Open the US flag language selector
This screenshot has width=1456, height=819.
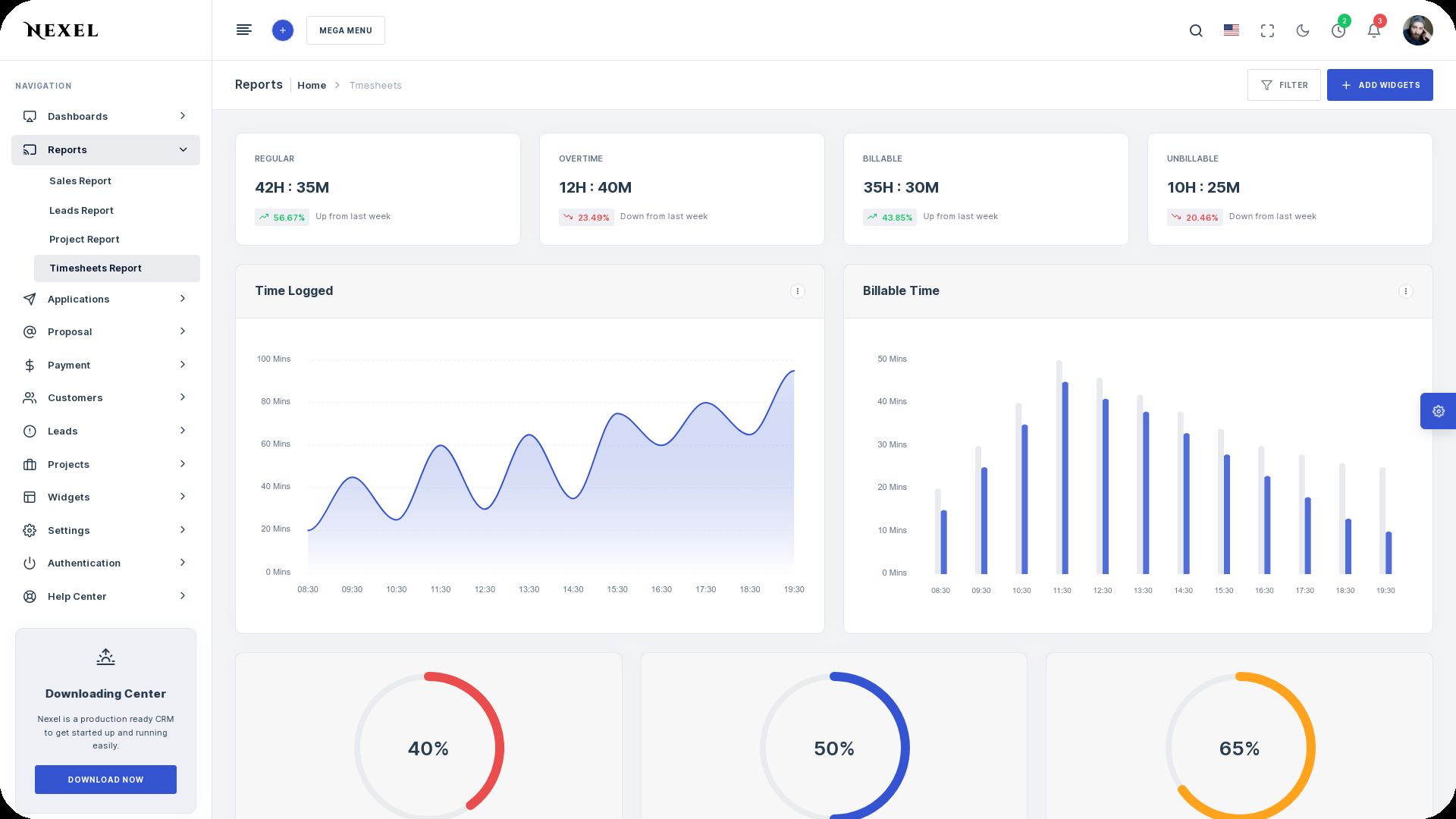[x=1232, y=30]
